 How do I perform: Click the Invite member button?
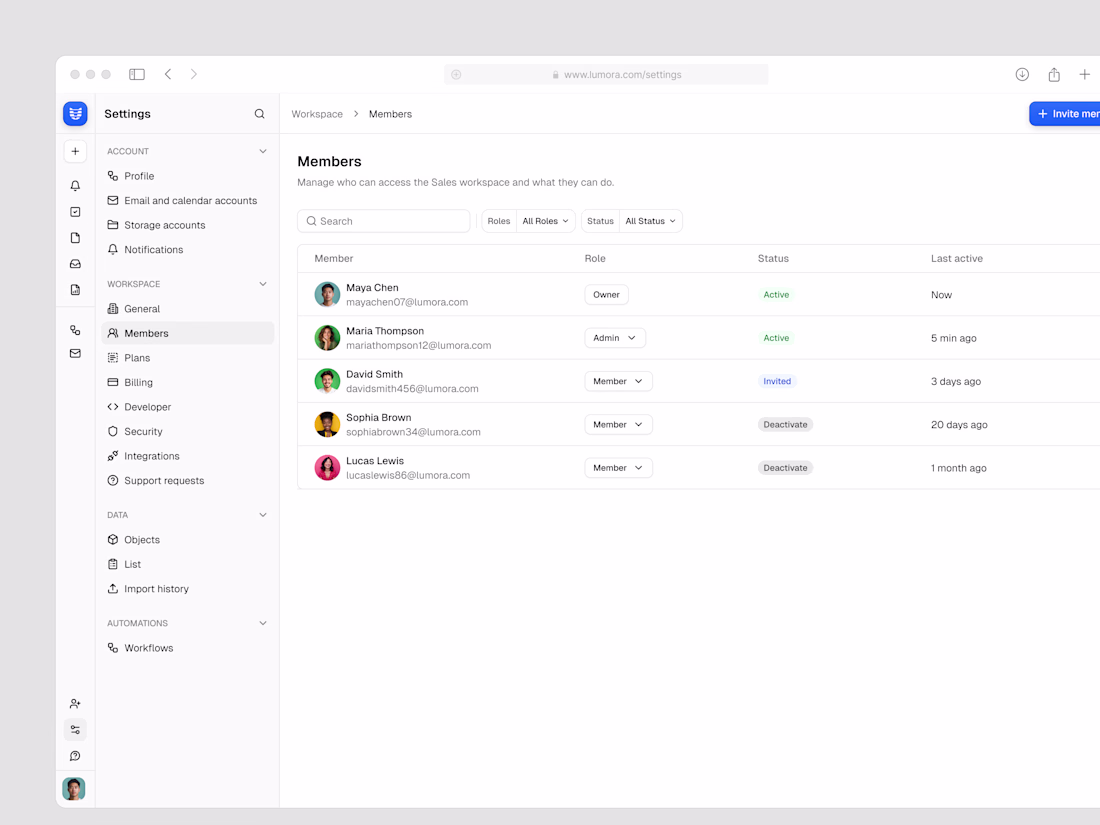pos(1065,114)
